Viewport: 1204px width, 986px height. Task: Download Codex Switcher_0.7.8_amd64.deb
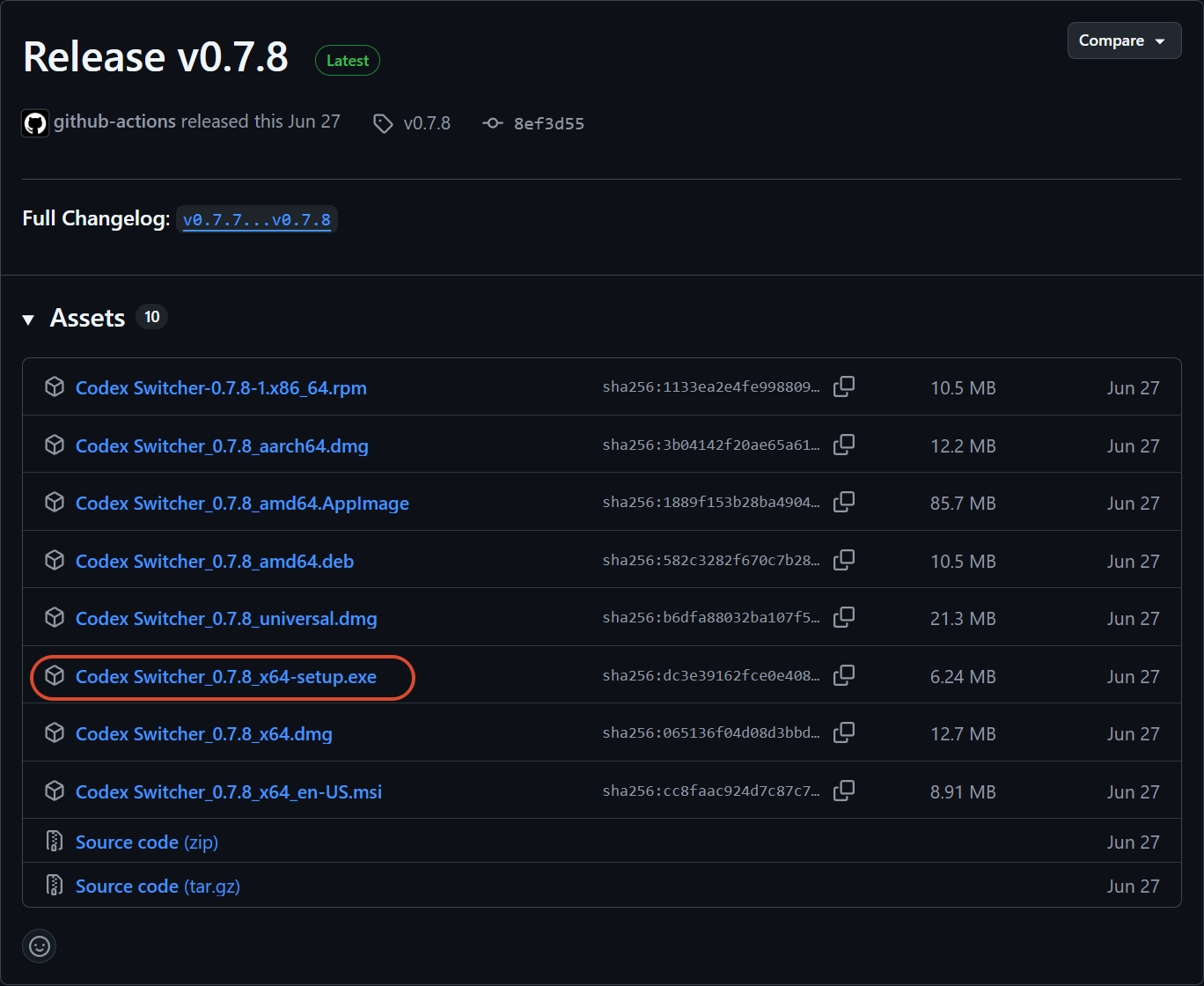point(215,562)
